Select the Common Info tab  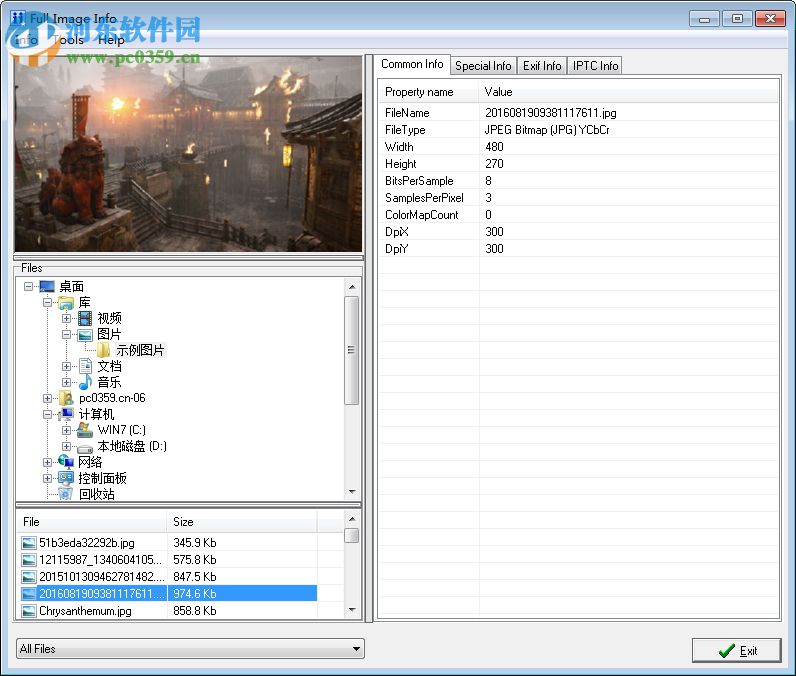pos(412,64)
